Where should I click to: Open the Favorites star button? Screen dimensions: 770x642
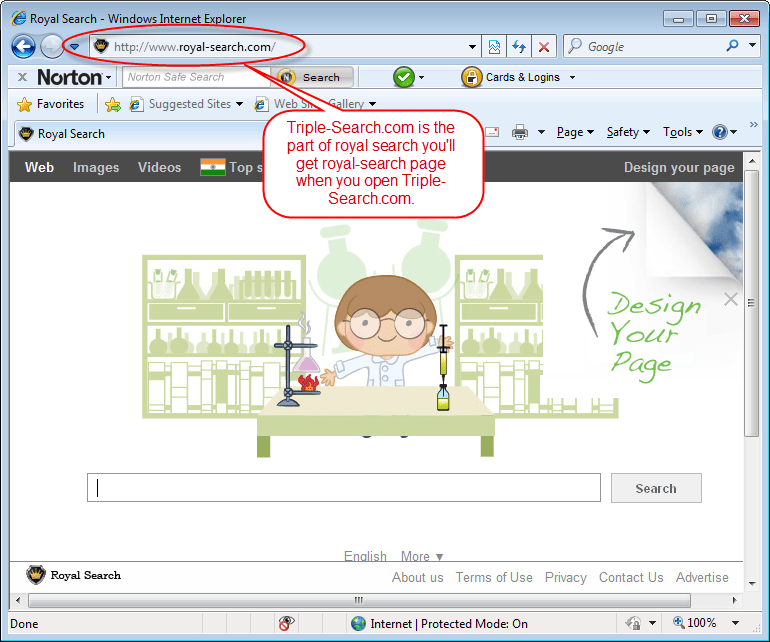pos(51,104)
